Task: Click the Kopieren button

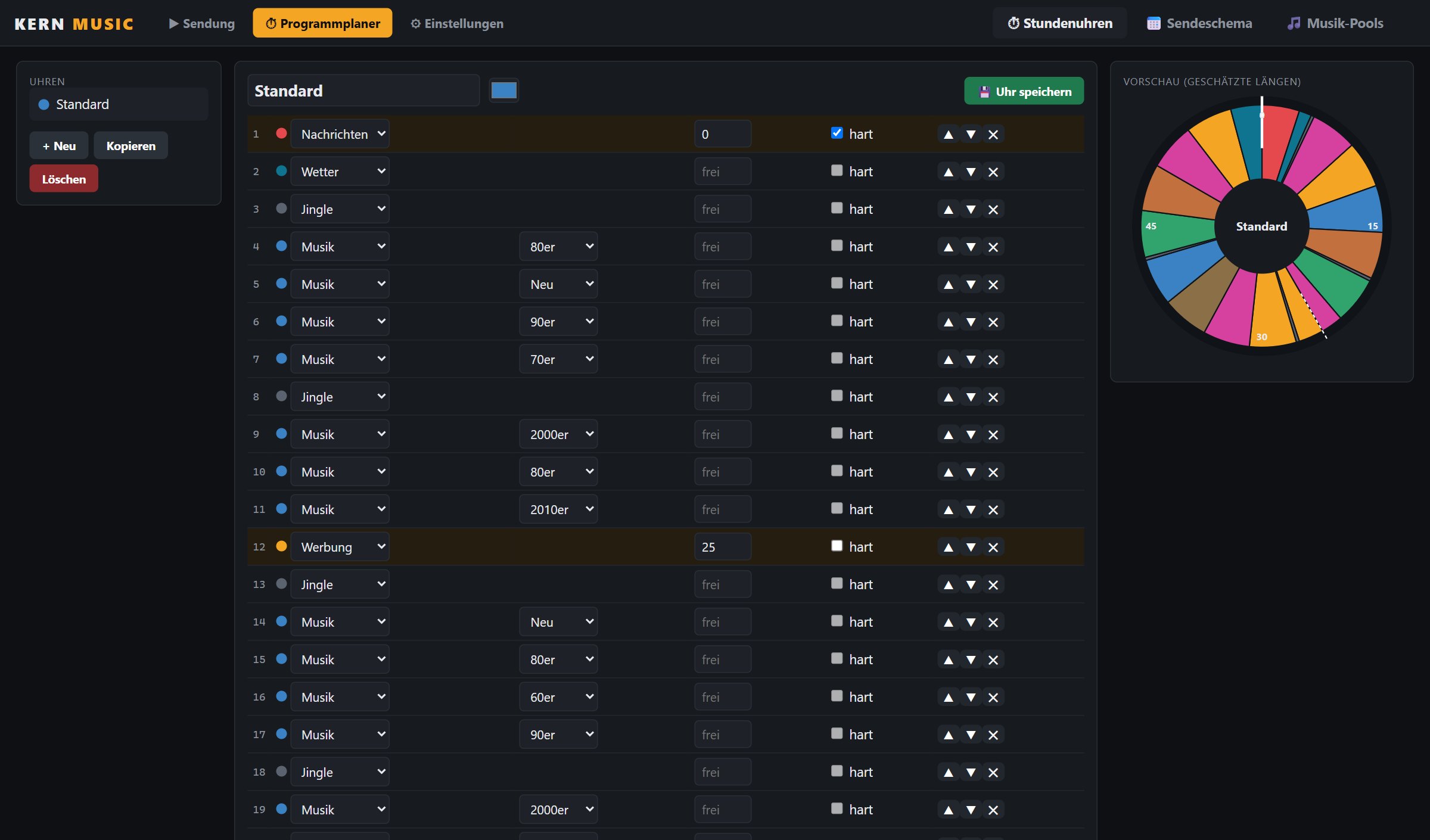Action: [x=130, y=146]
